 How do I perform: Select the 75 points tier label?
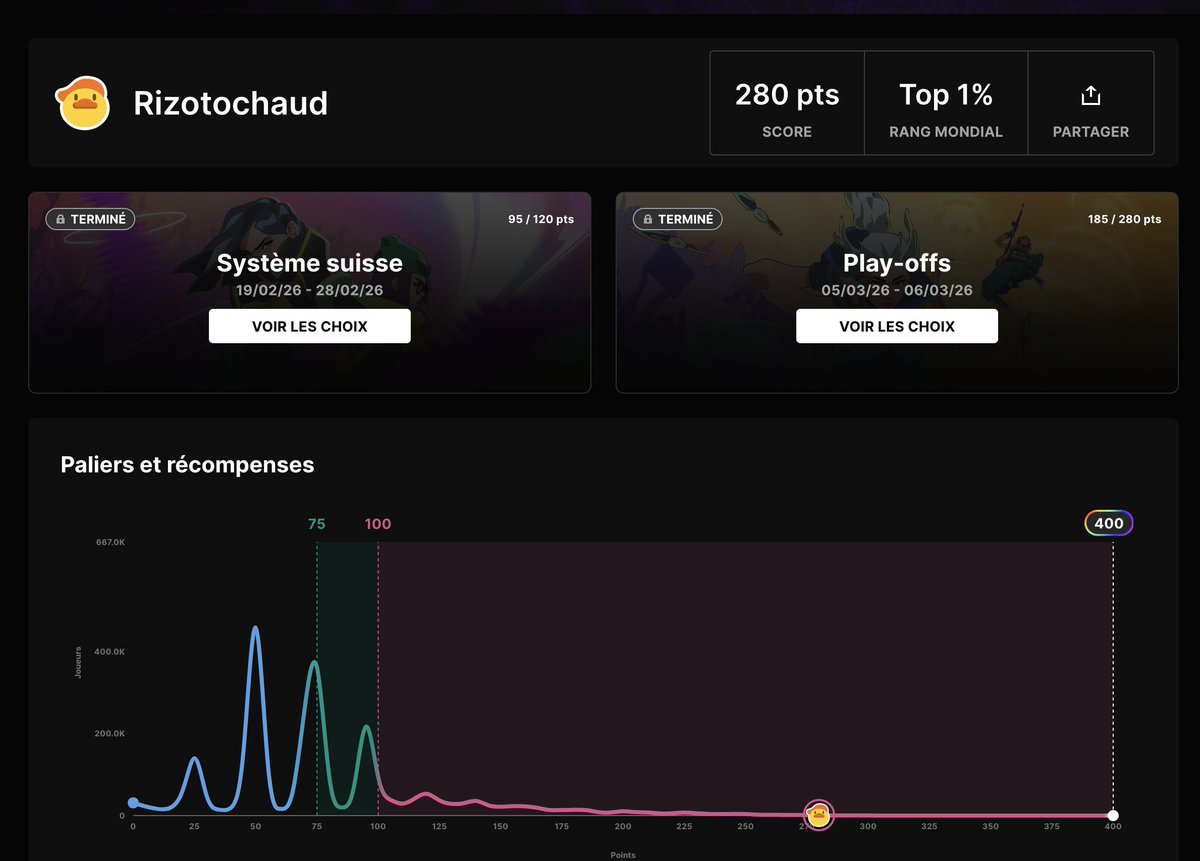click(316, 524)
